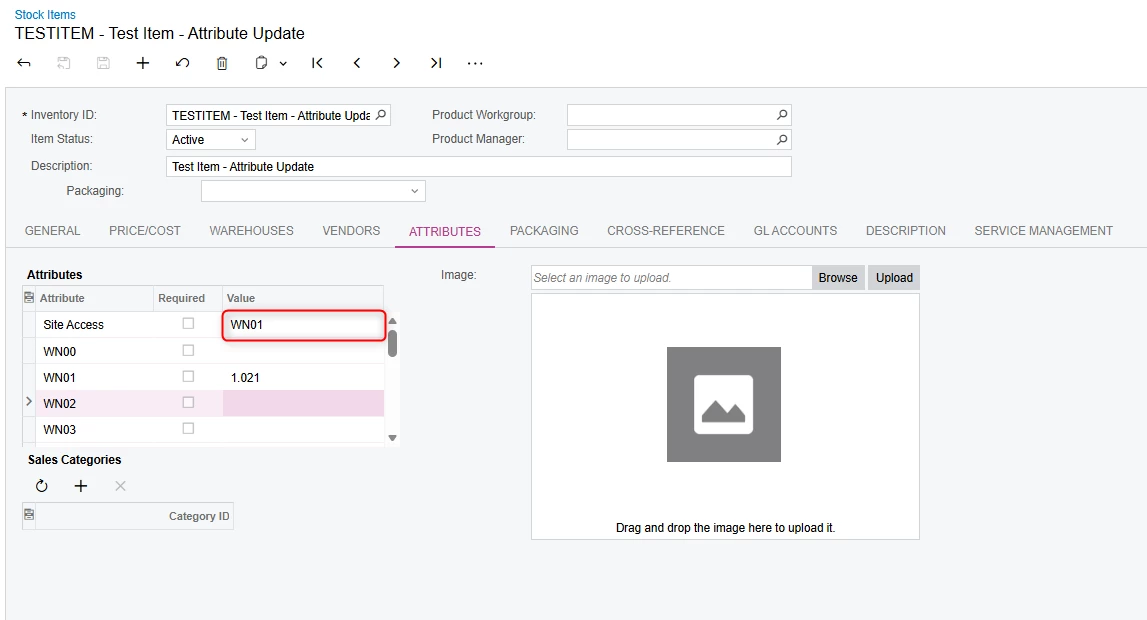Open the Packaging tab
1147x620 pixels.
tap(544, 230)
